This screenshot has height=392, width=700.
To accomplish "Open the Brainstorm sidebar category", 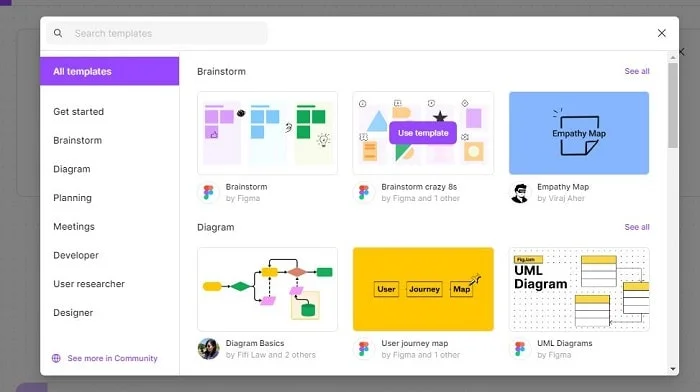I will pyautogui.click(x=78, y=140).
